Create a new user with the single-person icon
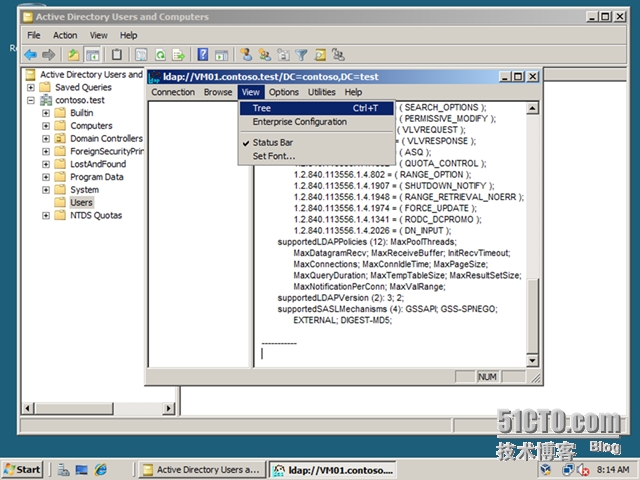This screenshot has height=480, width=640. pyautogui.click(x=246, y=54)
